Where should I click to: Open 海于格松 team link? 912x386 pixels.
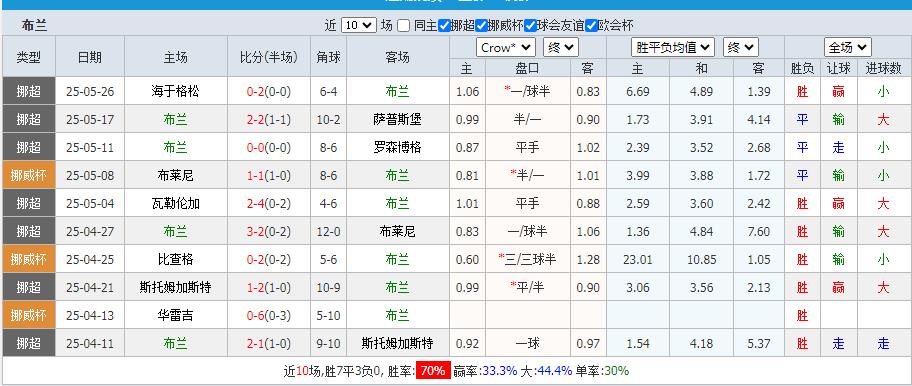(x=176, y=91)
